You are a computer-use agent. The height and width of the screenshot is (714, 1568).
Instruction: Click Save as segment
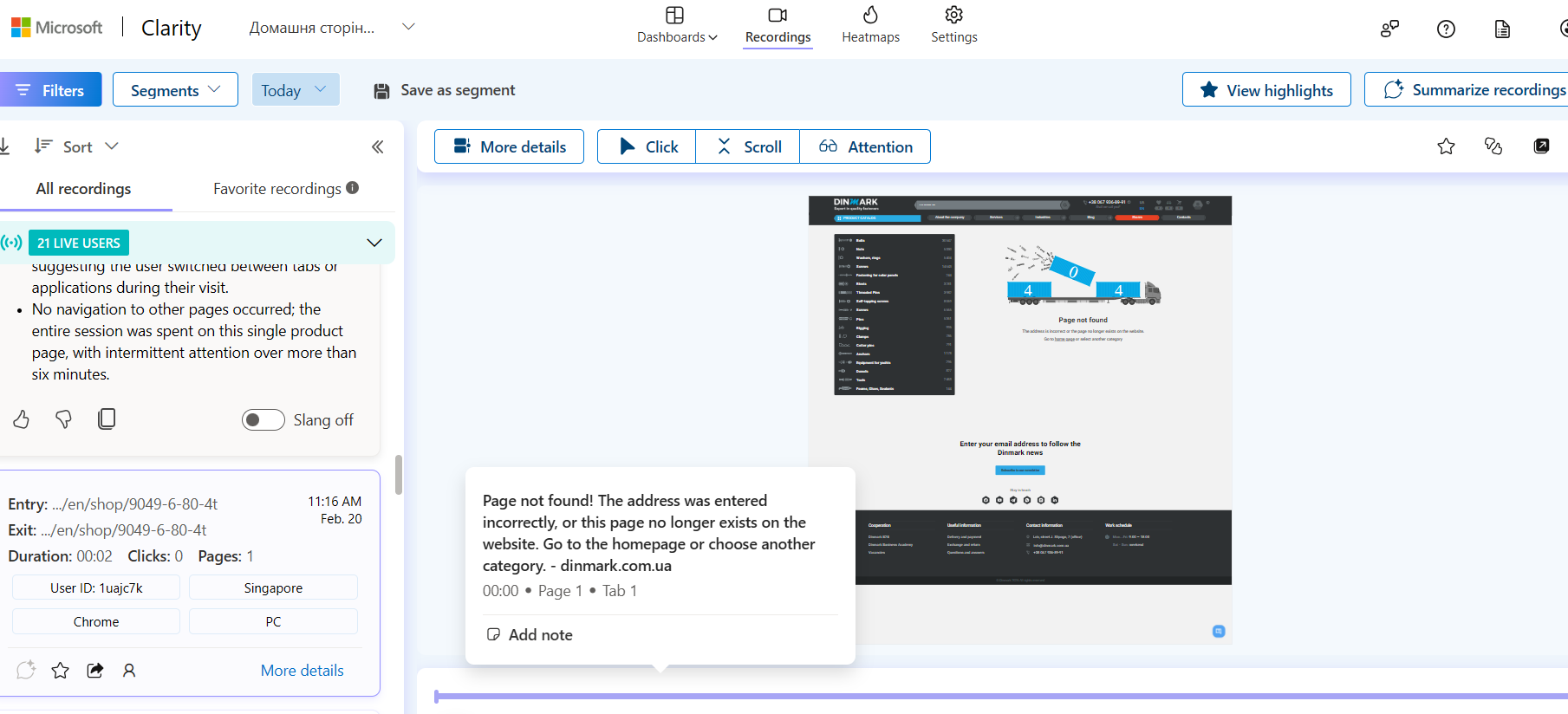(444, 90)
